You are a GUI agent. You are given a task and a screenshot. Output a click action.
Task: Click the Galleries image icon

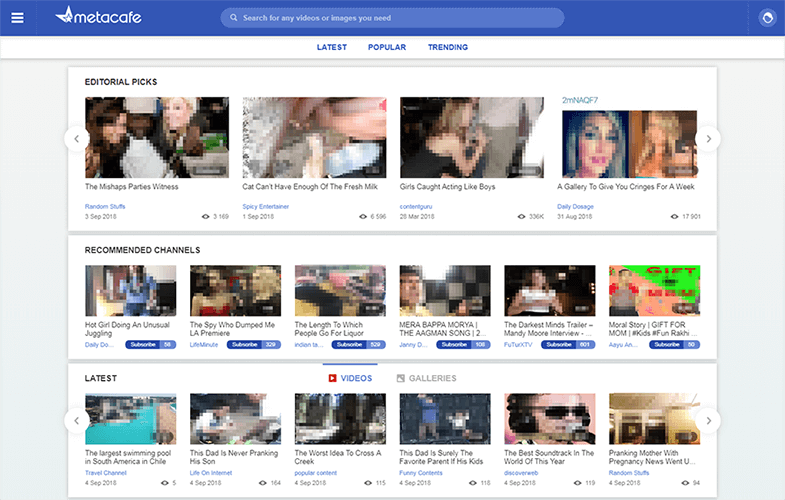pyautogui.click(x=401, y=378)
